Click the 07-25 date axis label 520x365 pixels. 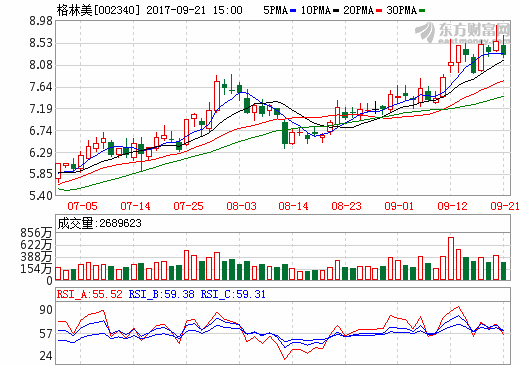coord(188,206)
